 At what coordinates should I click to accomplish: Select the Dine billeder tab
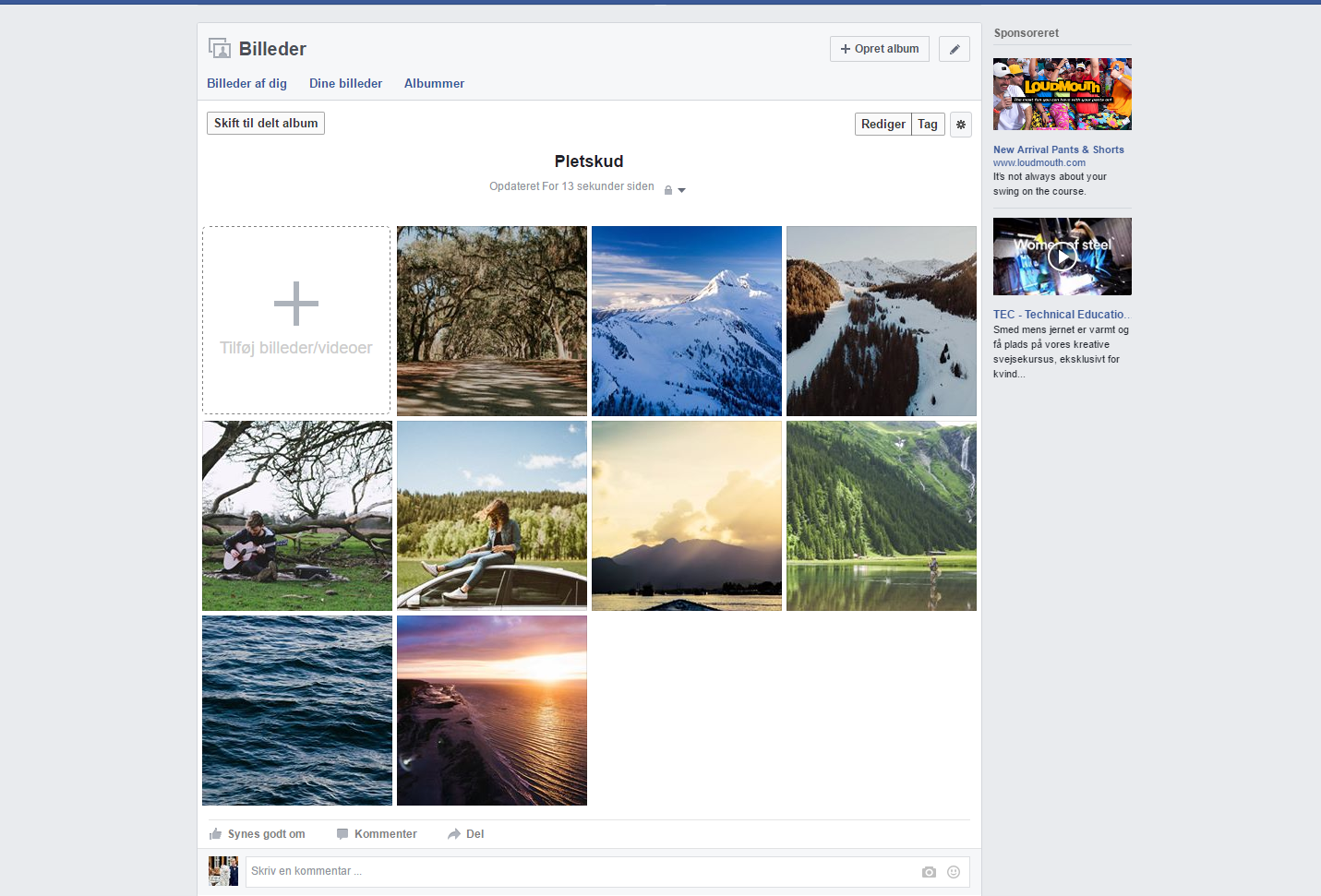345,84
